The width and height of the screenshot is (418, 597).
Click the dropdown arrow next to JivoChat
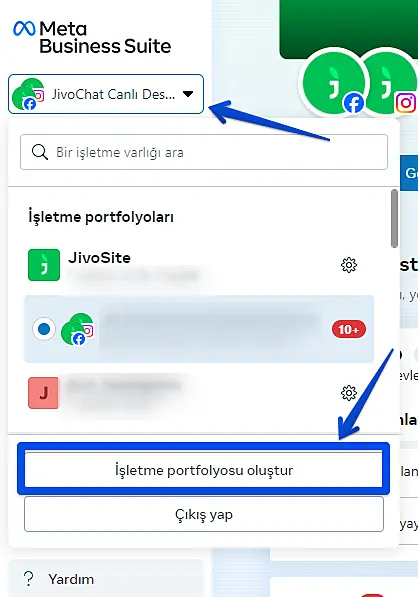click(188, 94)
